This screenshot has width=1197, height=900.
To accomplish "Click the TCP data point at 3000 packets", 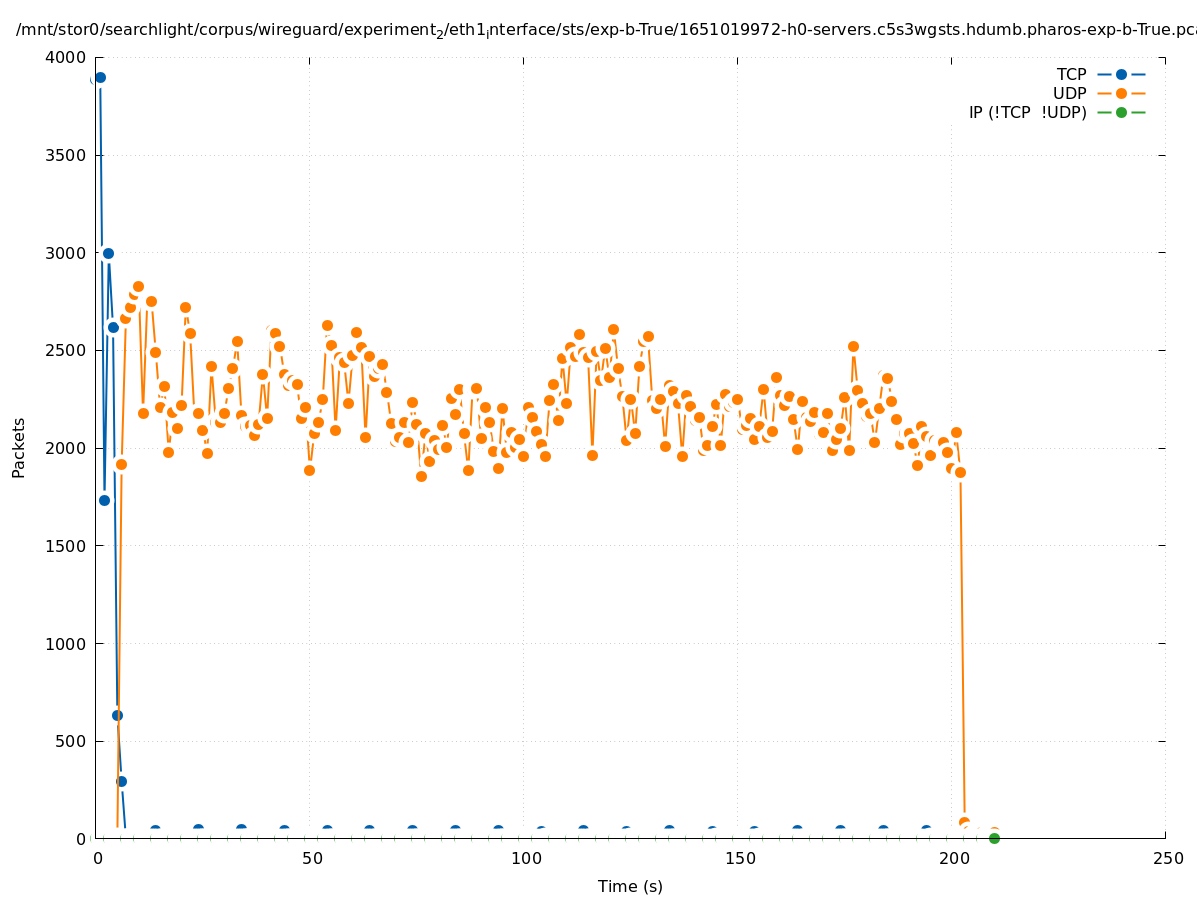I will point(108,253).
